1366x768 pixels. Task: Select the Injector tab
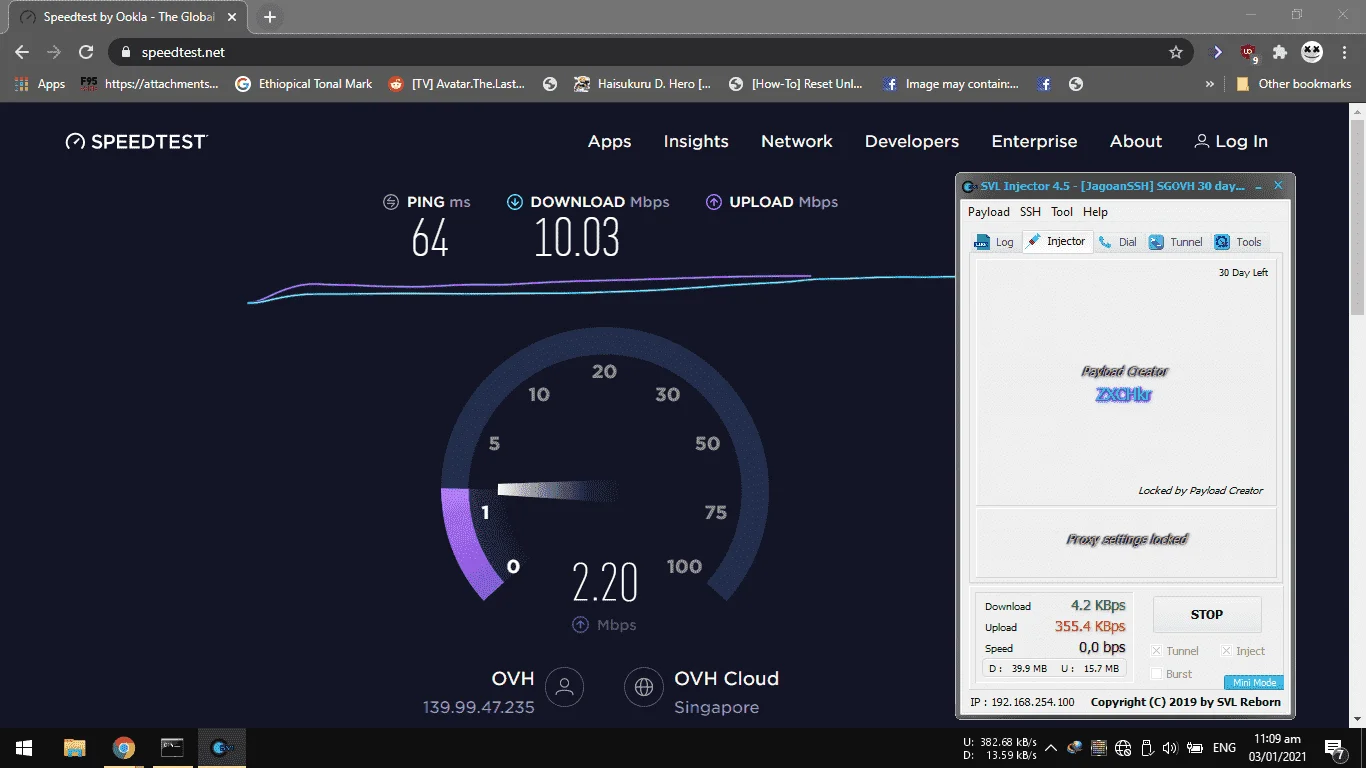tap(1057, 241)
